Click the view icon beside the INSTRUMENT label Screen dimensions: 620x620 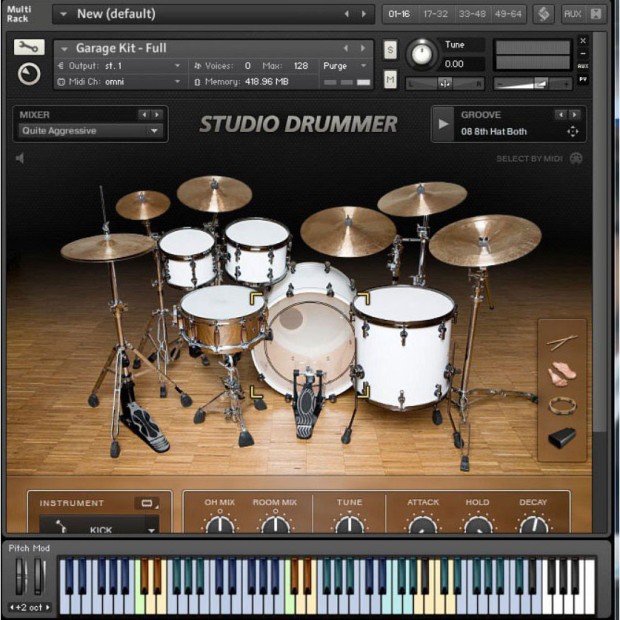[x=147, y=503]
